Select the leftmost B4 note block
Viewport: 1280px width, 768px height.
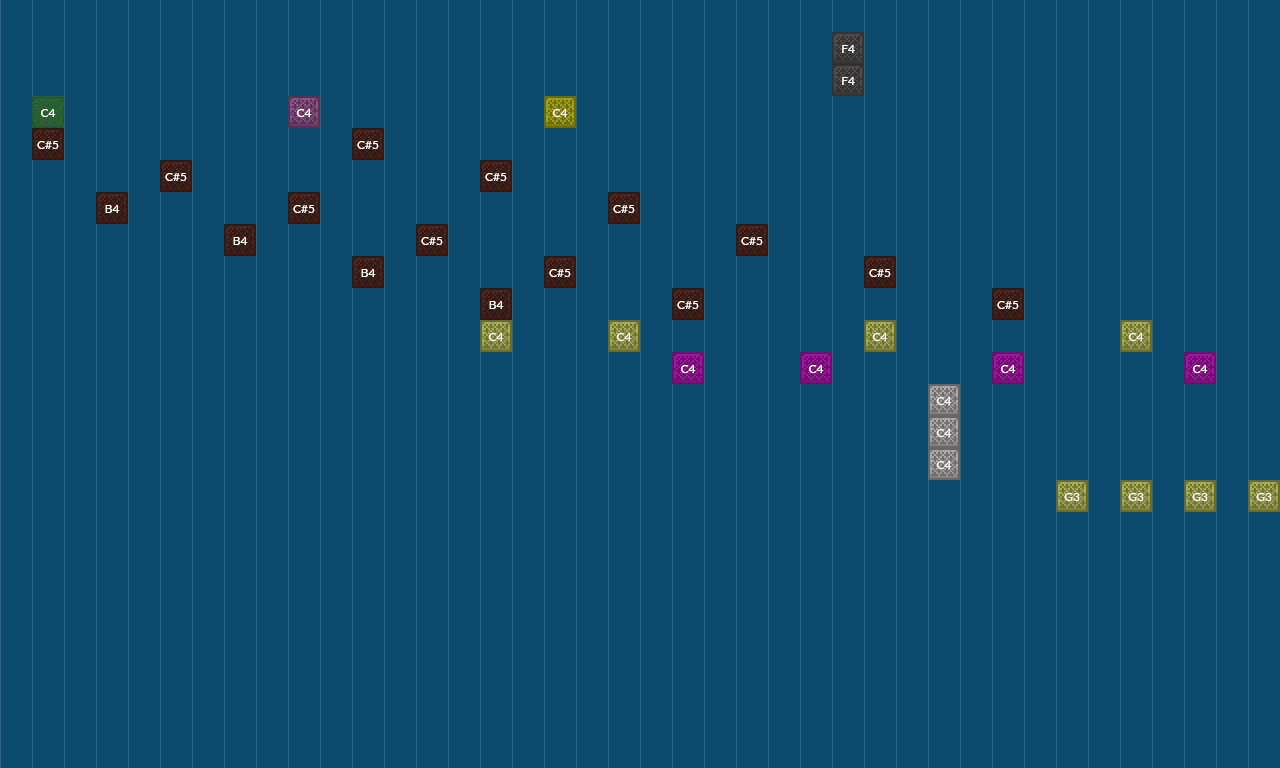coord(112,208)
